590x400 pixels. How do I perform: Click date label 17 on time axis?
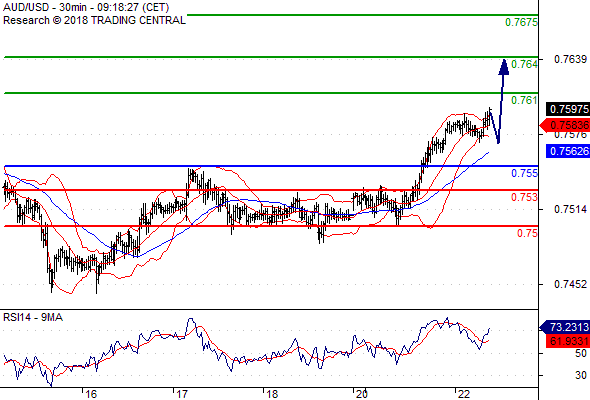(x=181, y=394)
